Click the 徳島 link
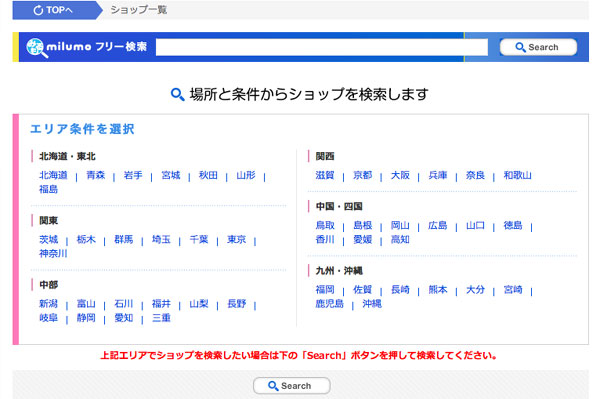600x399 pixels. click(x=513, y=225)
